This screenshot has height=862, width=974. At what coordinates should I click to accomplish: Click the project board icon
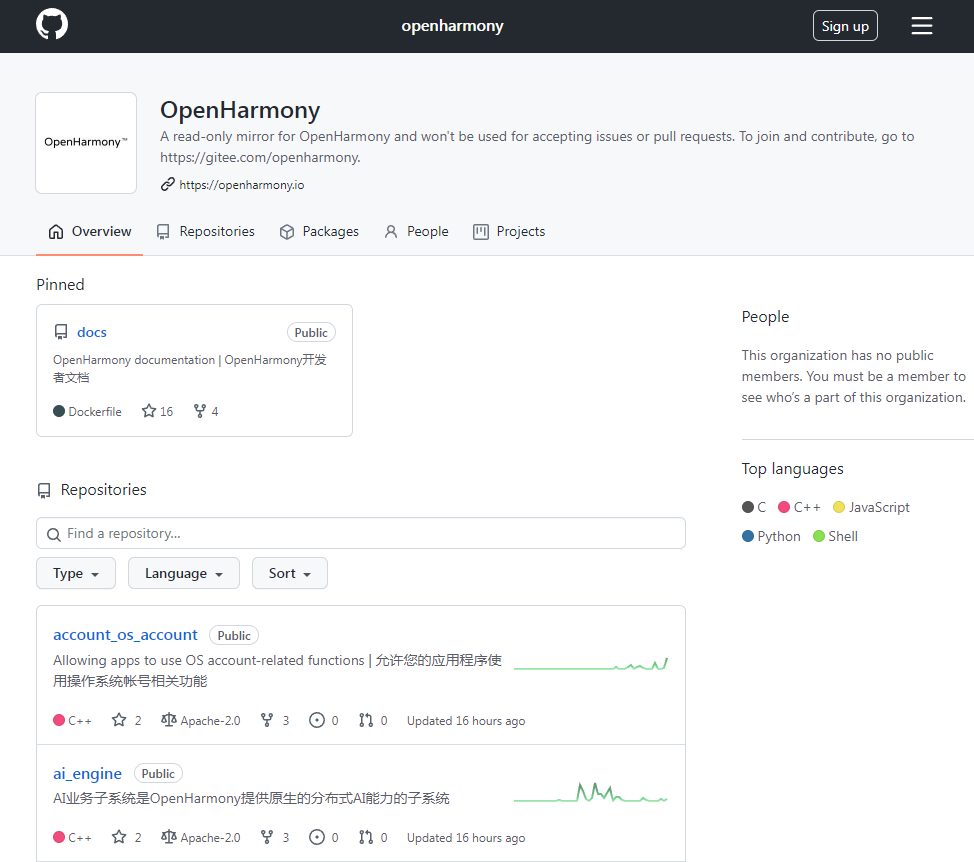(x=481, y=232)
